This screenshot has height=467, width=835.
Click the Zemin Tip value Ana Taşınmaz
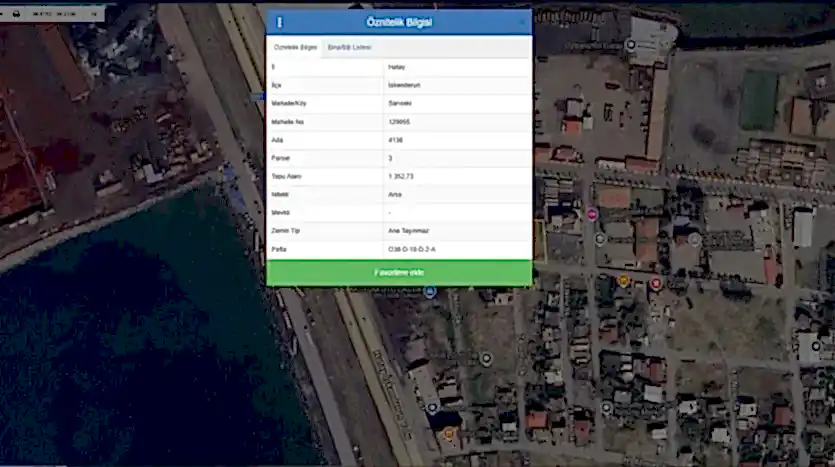coord(407,230)
